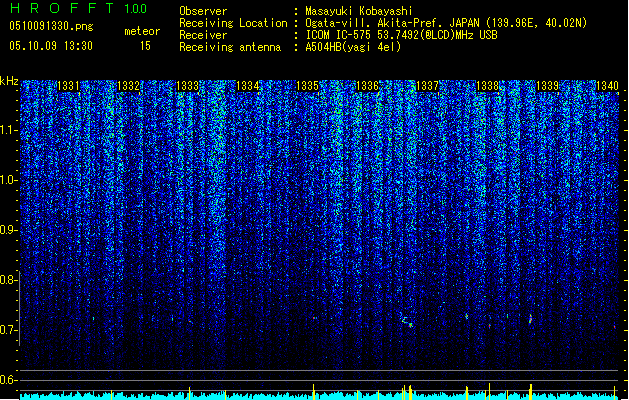Click the 0.8 kHz axis label
This screenshot has height=400, width=629.
point(9,280)
